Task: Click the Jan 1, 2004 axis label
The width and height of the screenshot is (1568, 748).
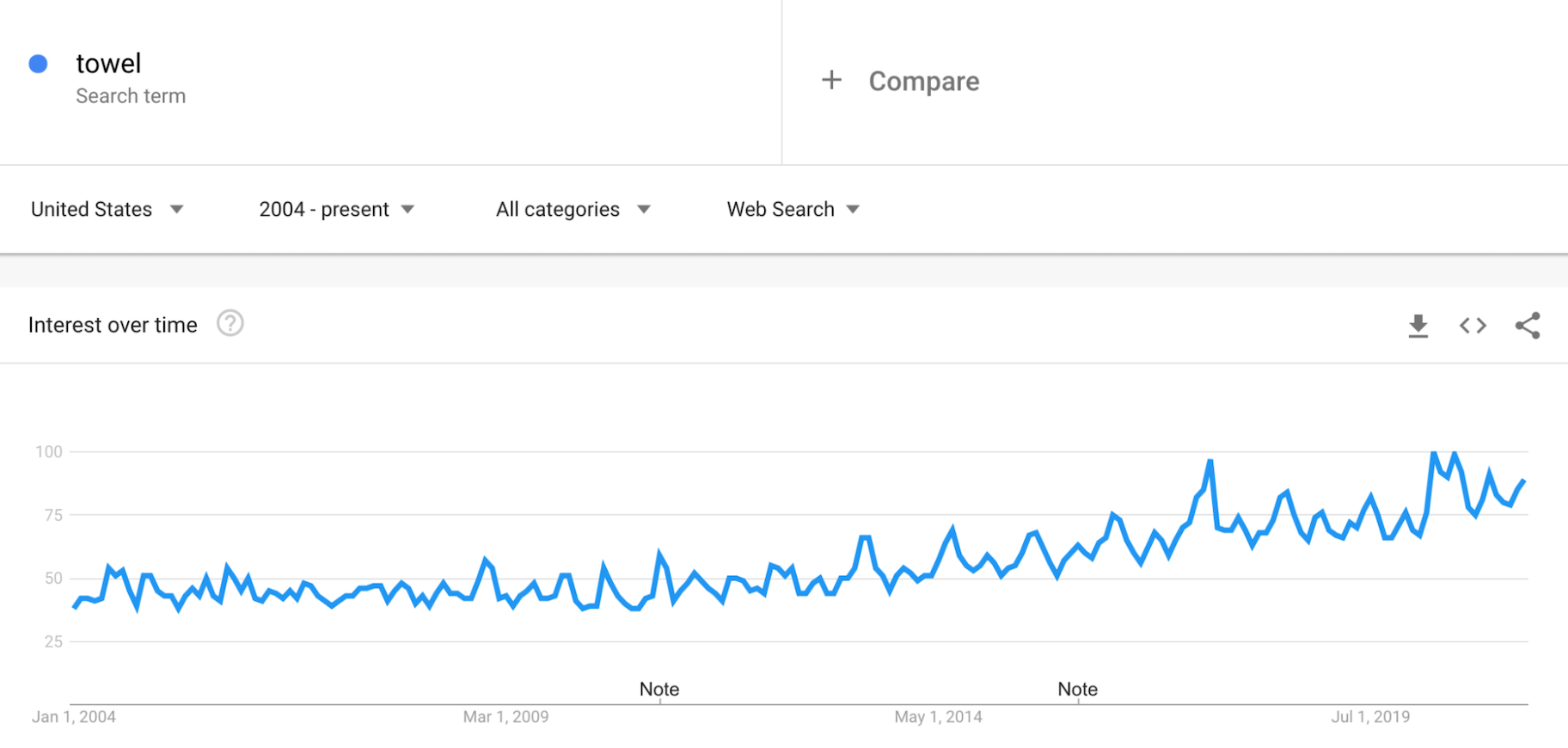Action: coord(74,717)
